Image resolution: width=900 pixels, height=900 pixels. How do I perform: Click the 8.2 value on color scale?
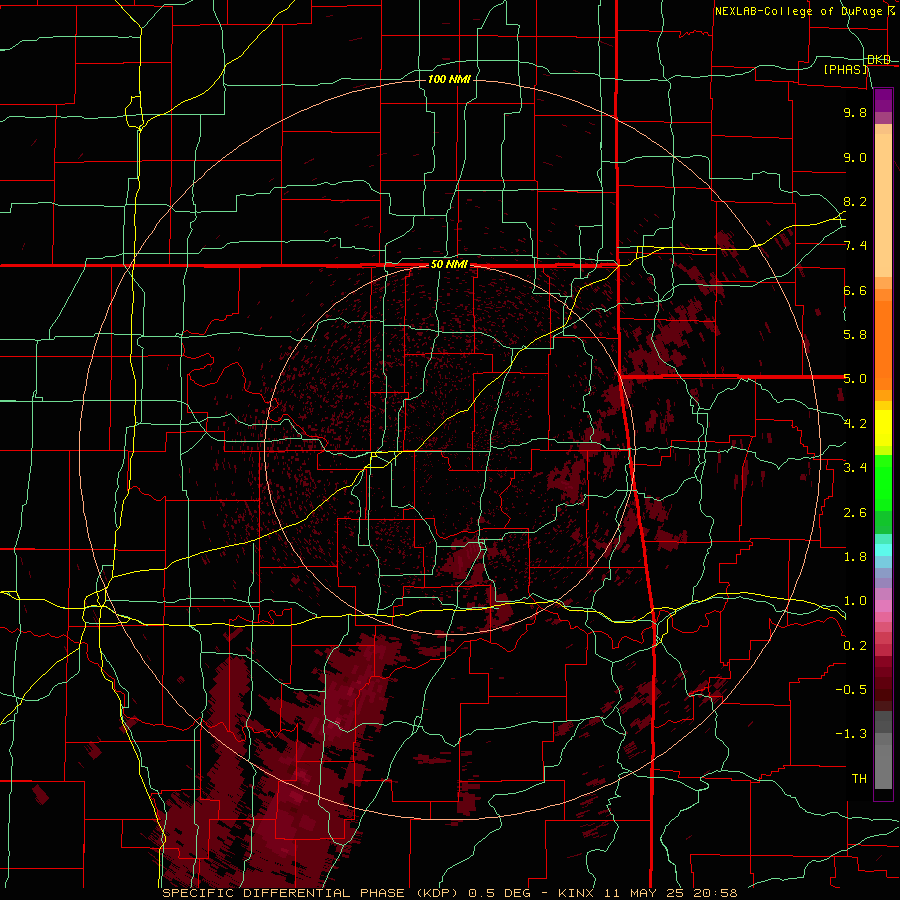(x=855, y=201)
